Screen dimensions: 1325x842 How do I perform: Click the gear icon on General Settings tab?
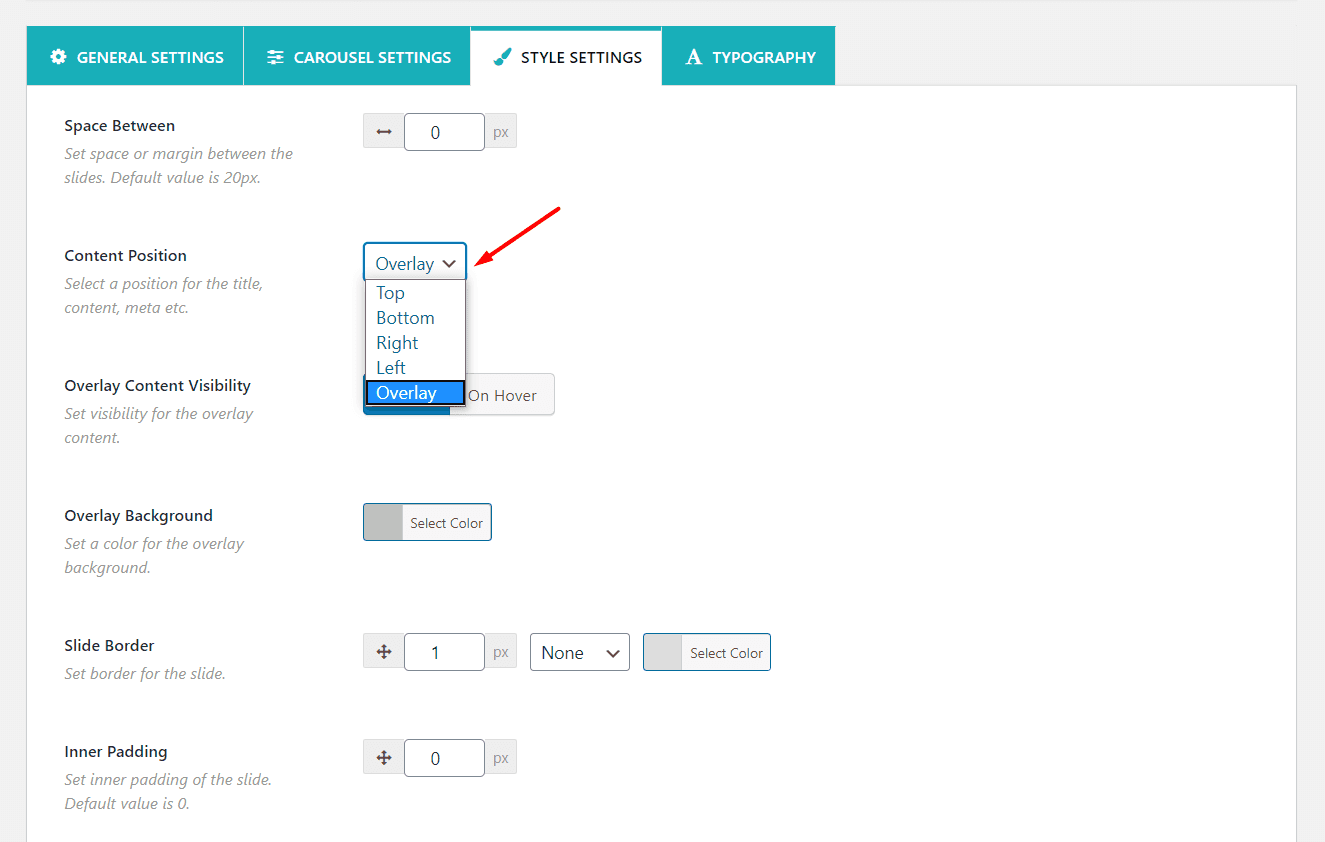(x=59, y=57)
